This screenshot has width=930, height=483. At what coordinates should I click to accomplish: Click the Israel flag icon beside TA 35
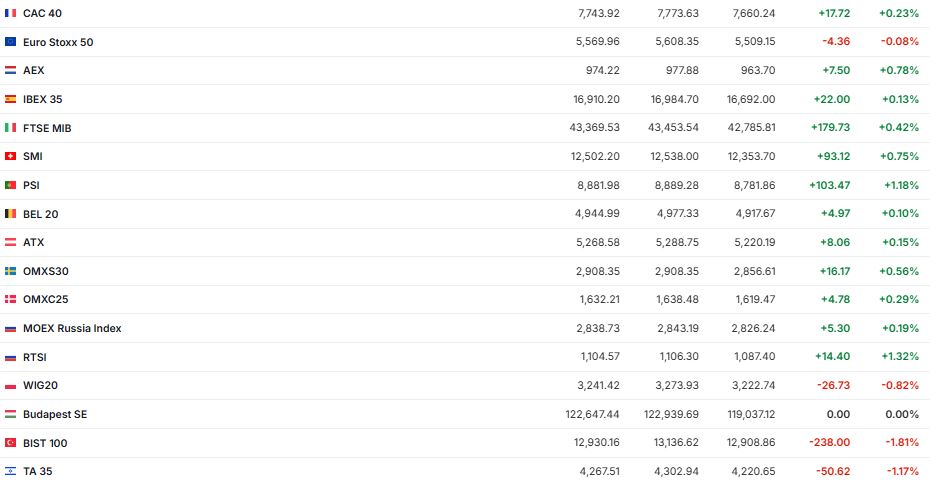pyautogui.click(x=11, y=471)
